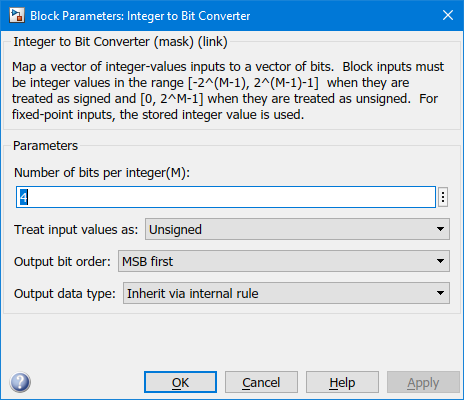Click the Block Parameters title bar text
This screenshot has width=464, height=400.
[x=140, y=16]
